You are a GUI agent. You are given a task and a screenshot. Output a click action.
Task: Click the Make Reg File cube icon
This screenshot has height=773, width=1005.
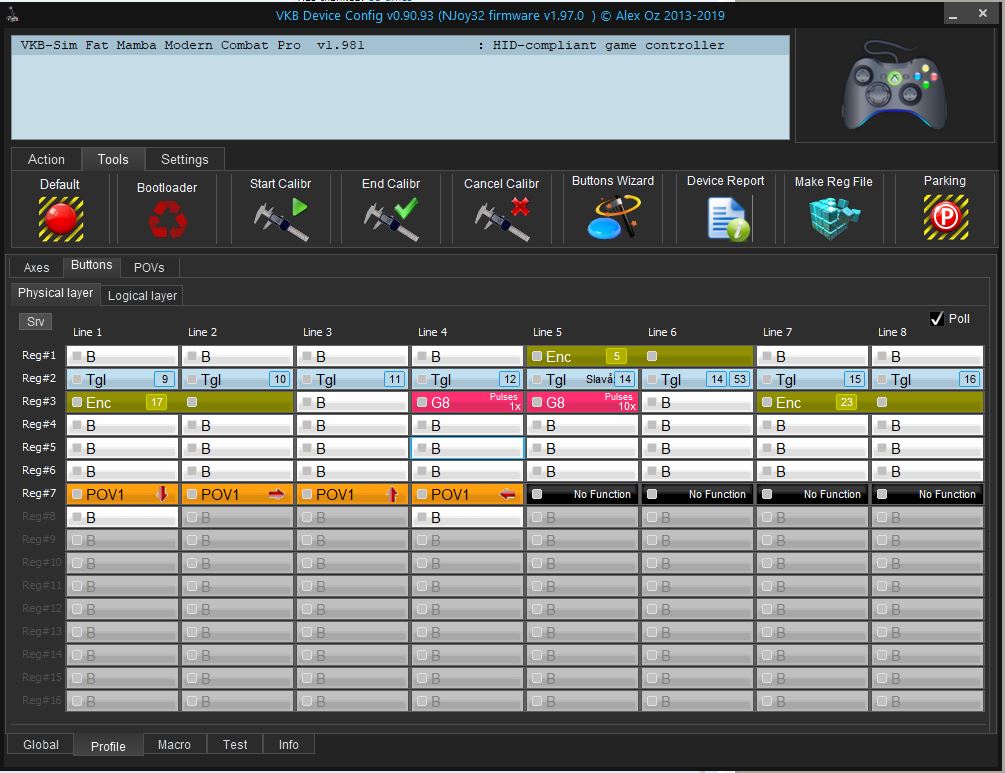(x=834, y=218)
